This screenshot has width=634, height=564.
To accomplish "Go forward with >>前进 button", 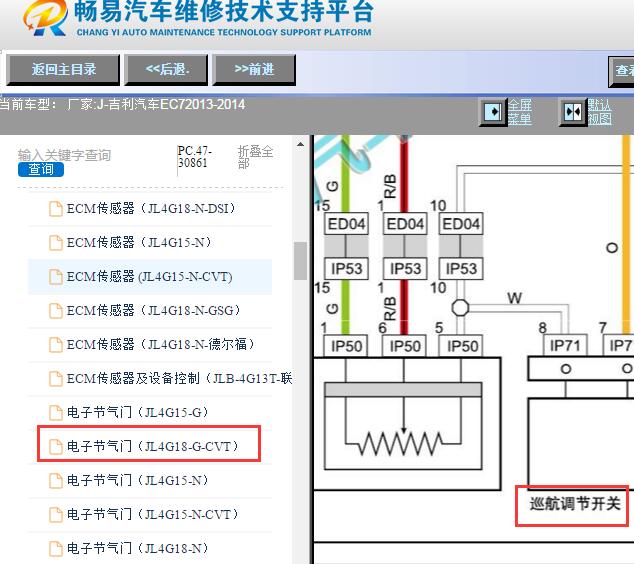I will (x=254, y=70).
